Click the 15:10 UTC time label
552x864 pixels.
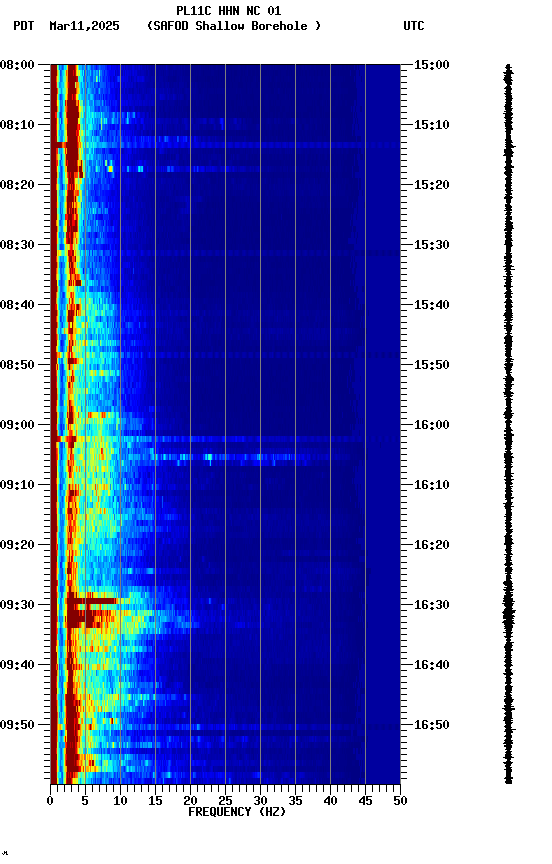tap(432, 125)
